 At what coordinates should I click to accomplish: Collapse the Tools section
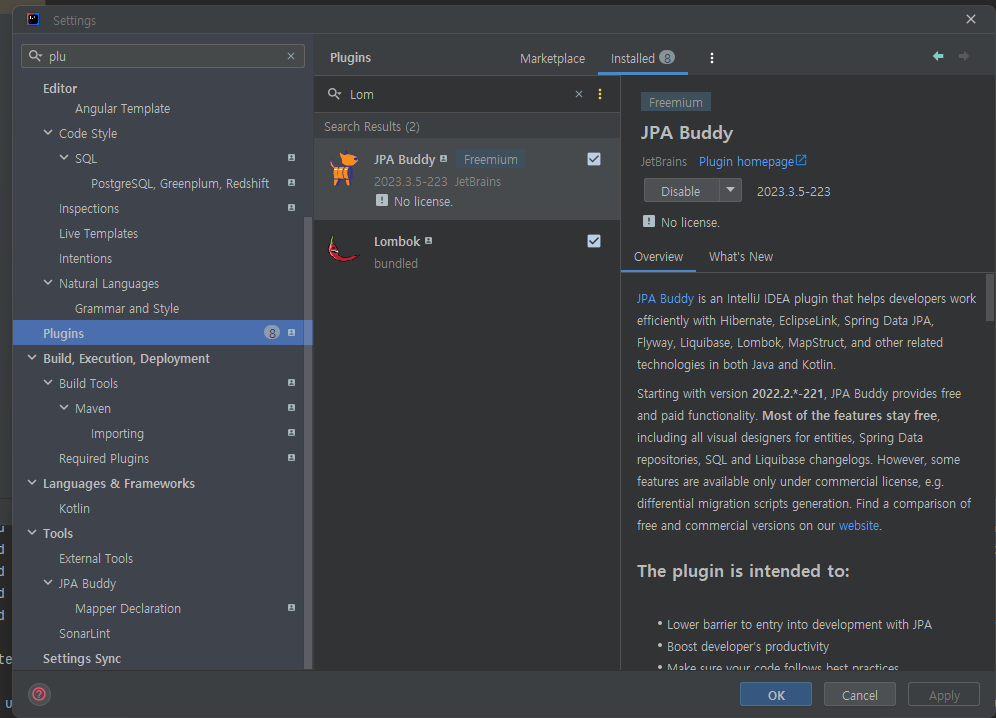tap(32, 532)
